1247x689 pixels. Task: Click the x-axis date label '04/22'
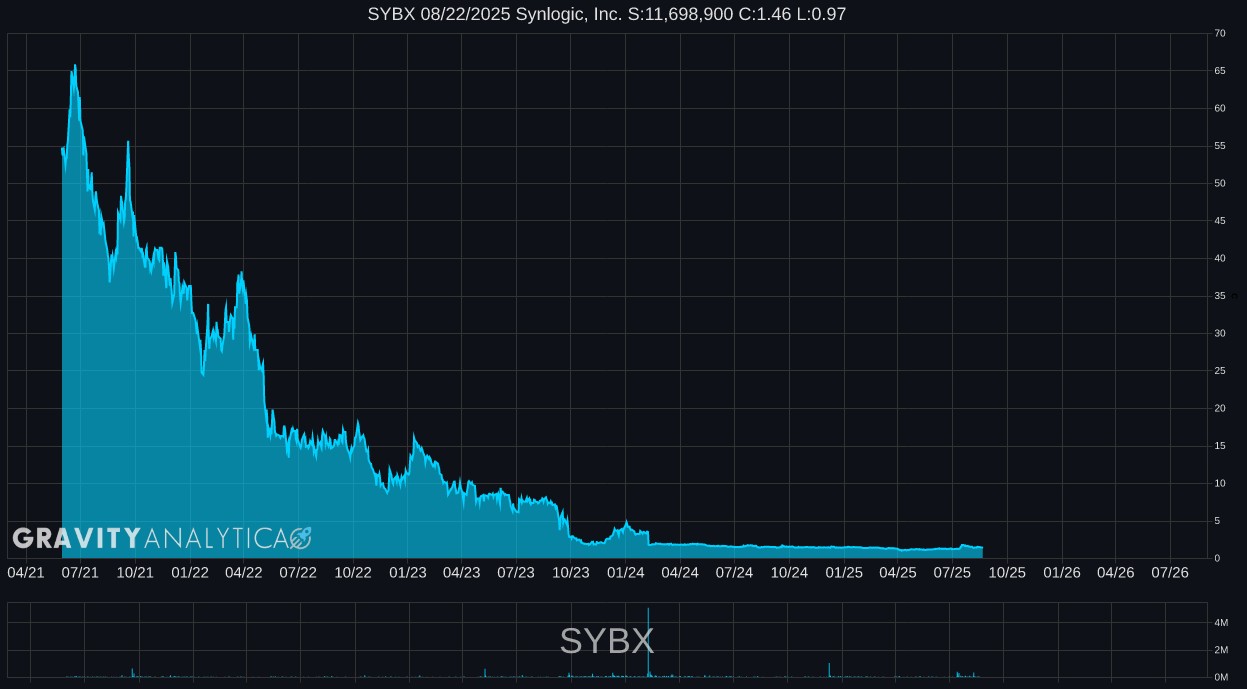[244, 573]
